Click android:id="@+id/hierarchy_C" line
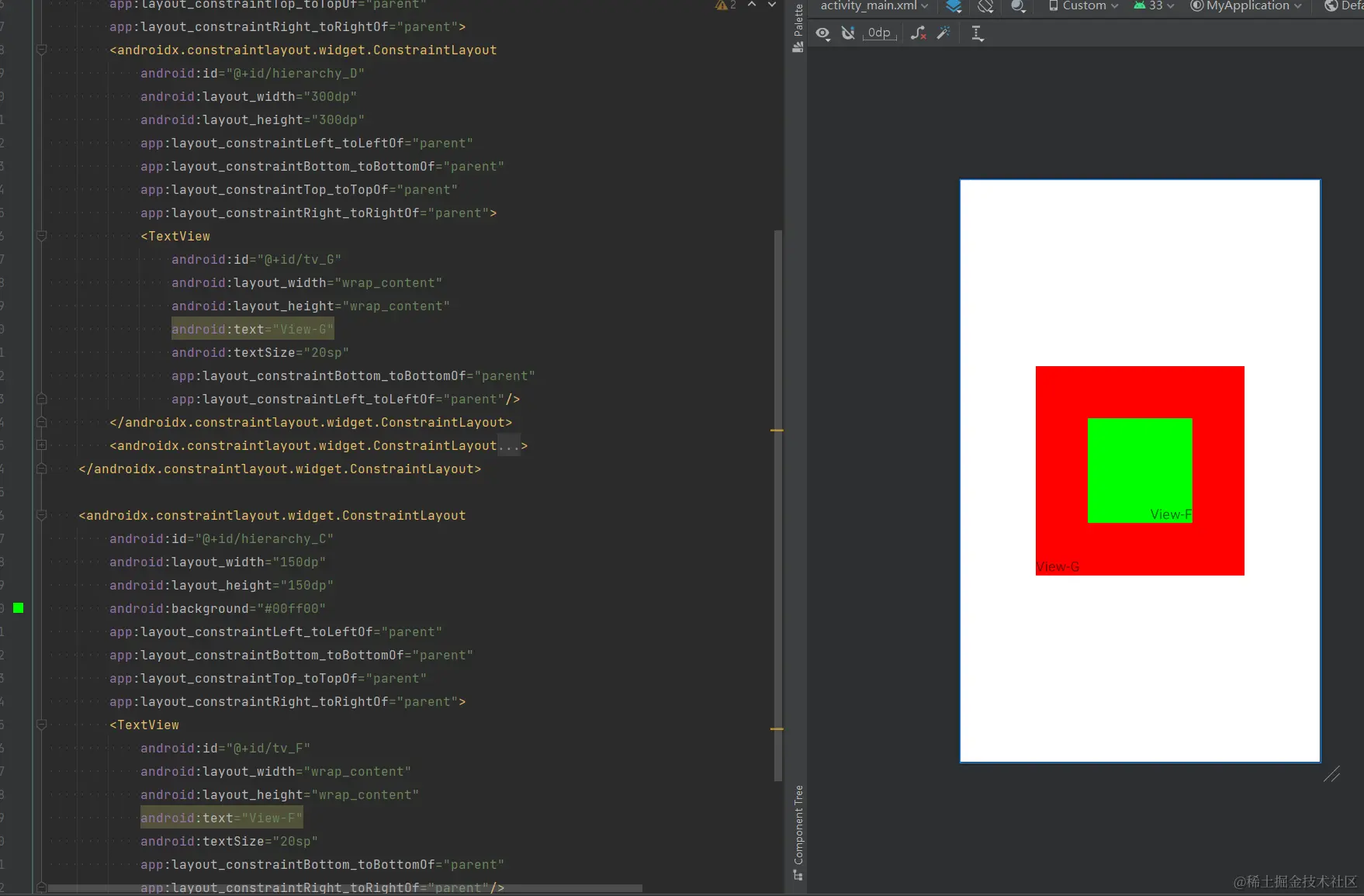Screen dimensions: 1364x896 [221, 538]
